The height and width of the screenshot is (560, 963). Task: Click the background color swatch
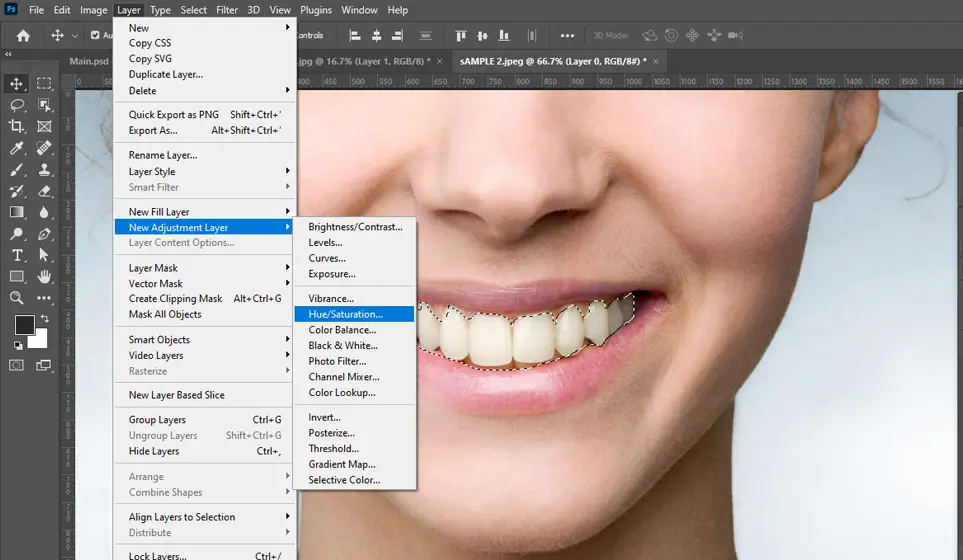click(39, 339)
